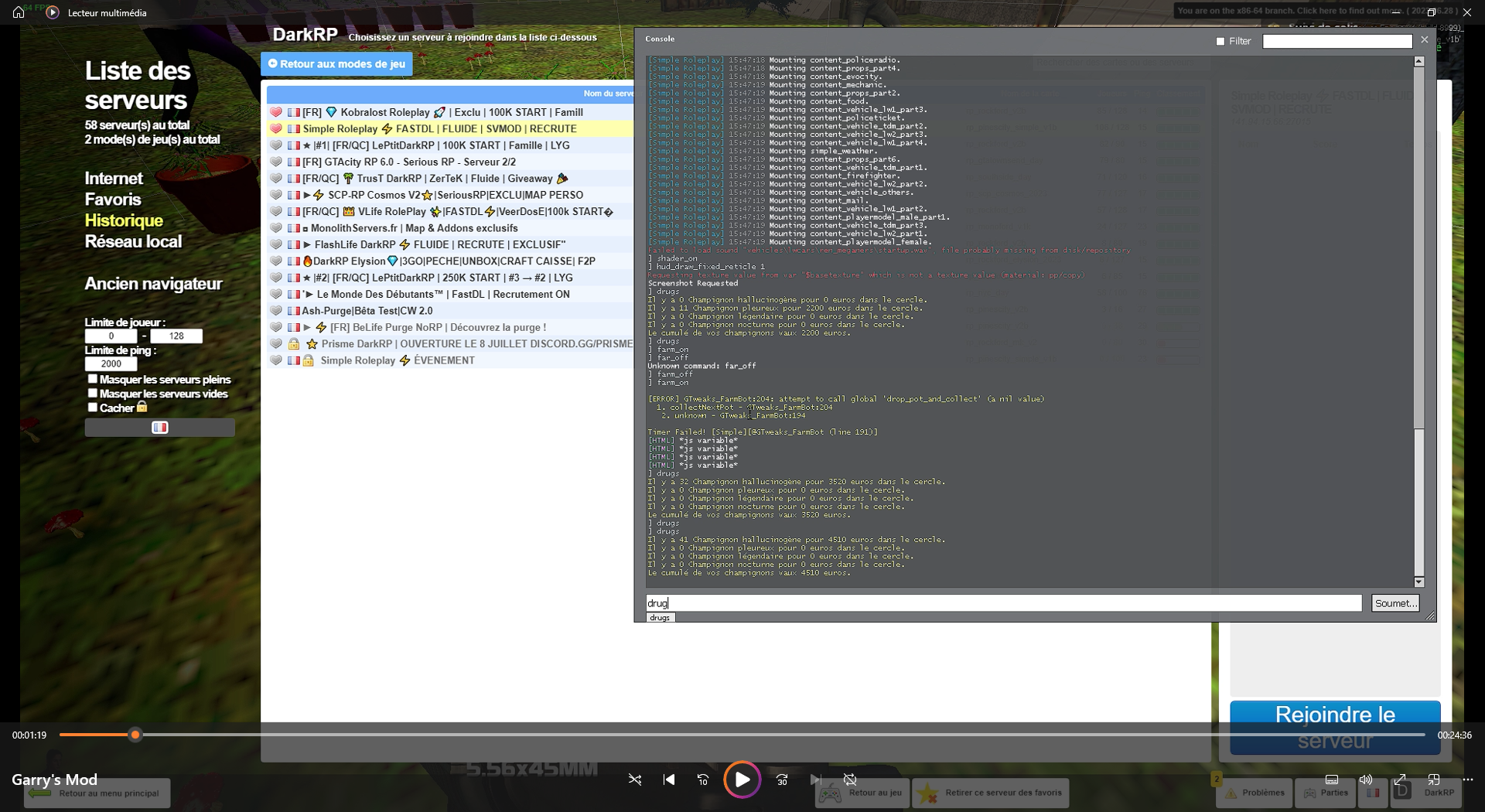
Task: Click 'Rejoindre le serveur' button
Action: pos(1335,728)
